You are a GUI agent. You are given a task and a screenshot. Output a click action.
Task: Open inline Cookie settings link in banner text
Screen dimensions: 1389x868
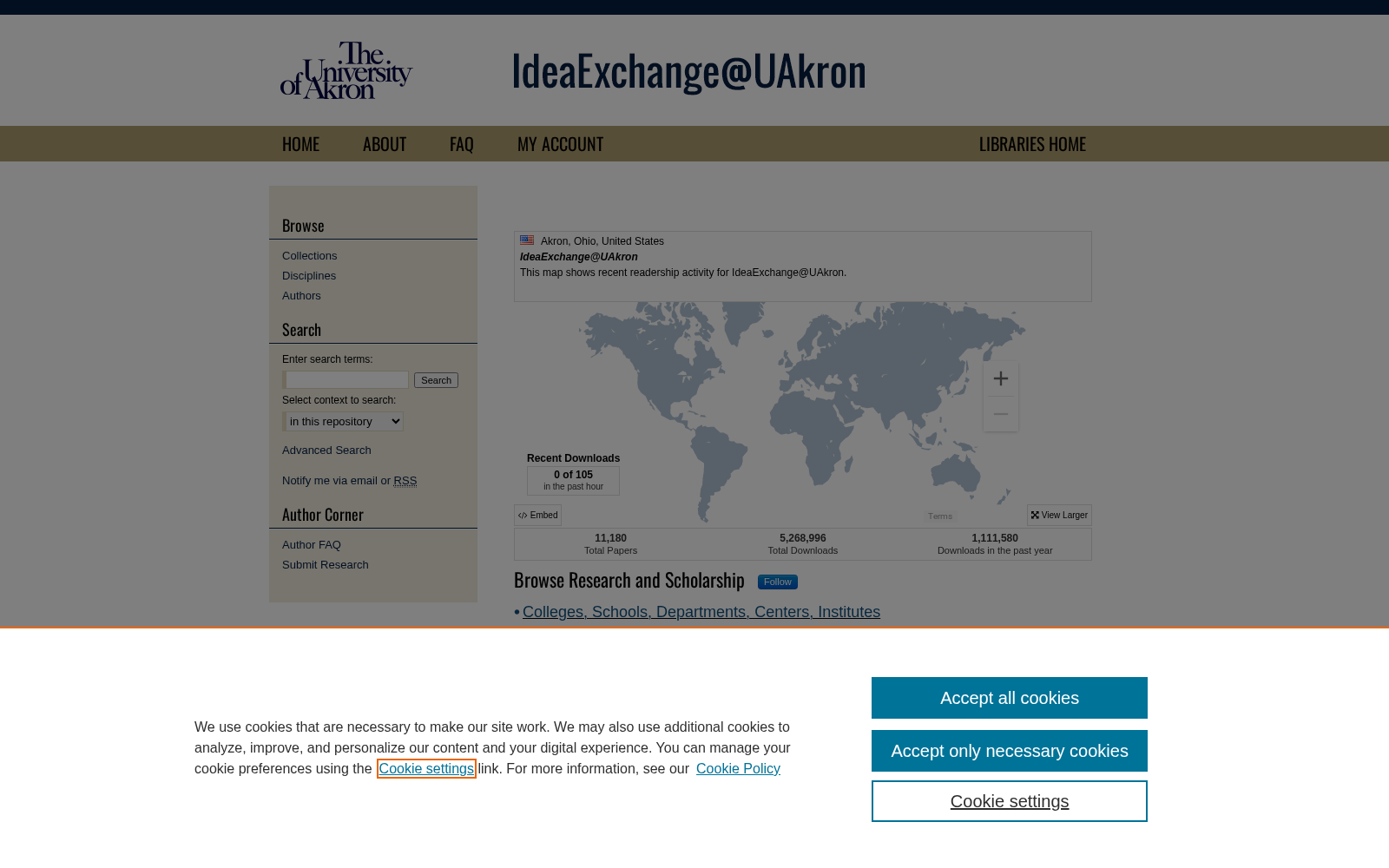pyautogui.click(x=426, y=769)
